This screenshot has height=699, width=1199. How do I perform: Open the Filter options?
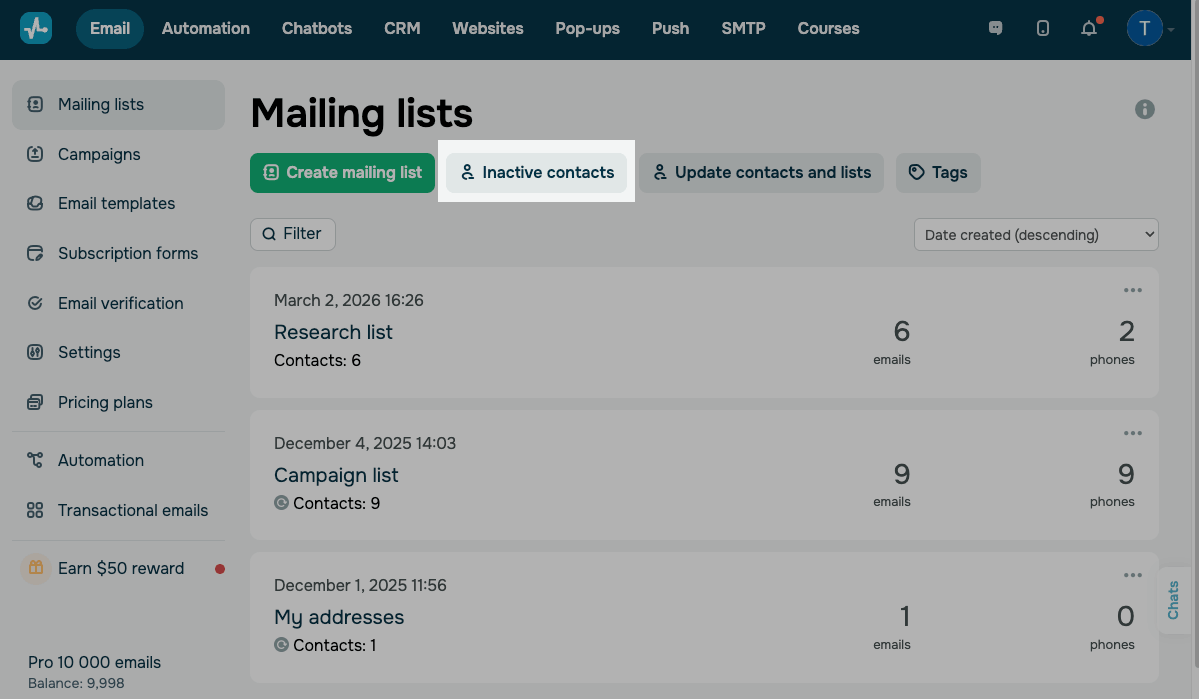pyautogui.click(x=293, y=234)
